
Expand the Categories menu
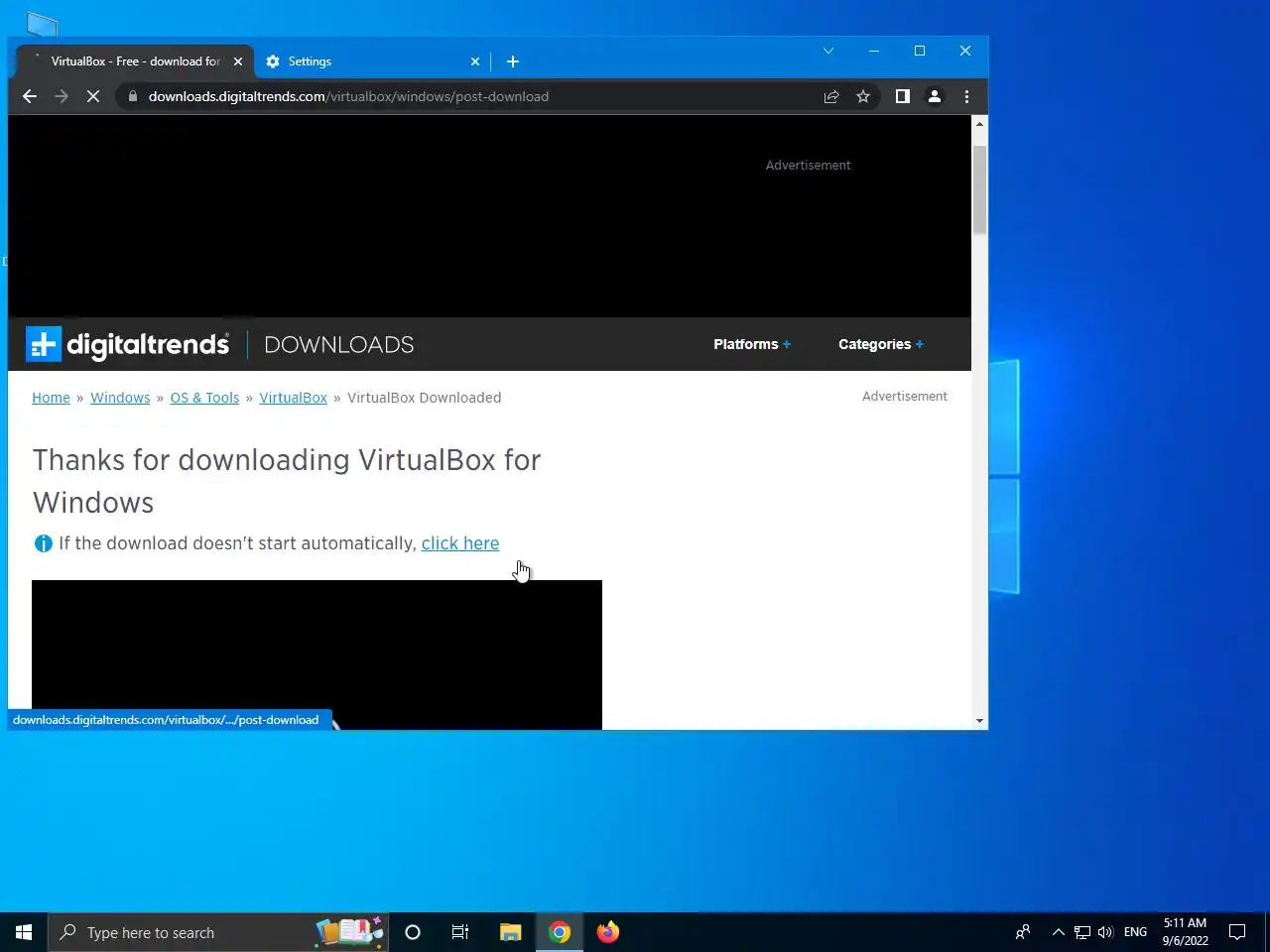point(881,344)
